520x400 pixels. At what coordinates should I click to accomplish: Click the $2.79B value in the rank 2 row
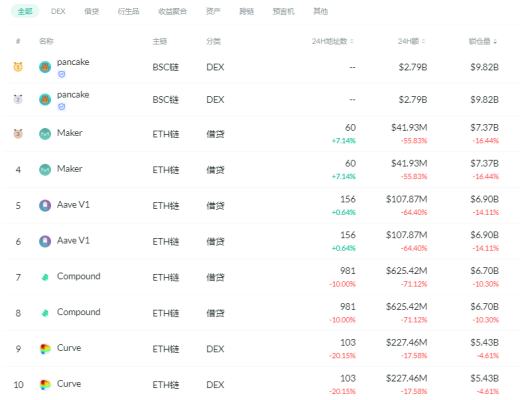click(x=413, y=100)
